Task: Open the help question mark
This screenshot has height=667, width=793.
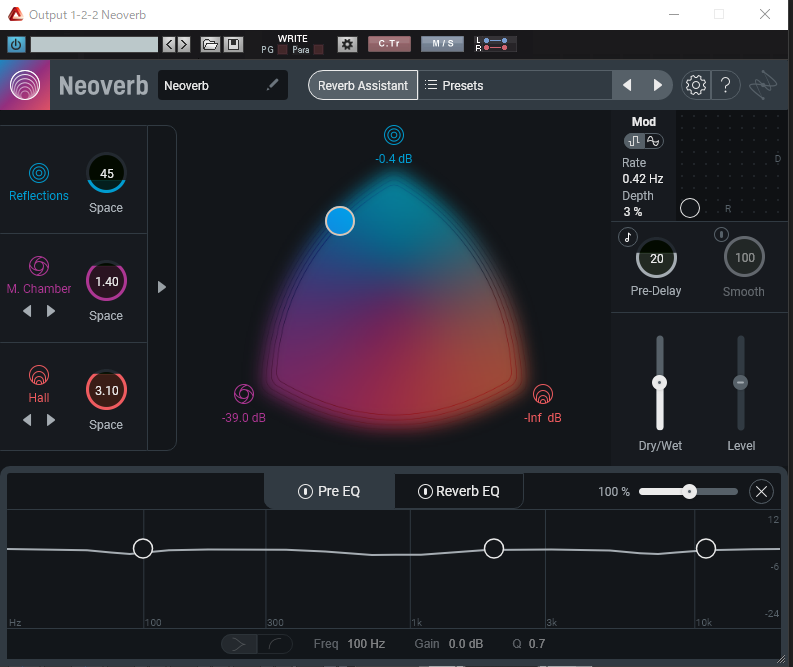Action: pos(725,85)
